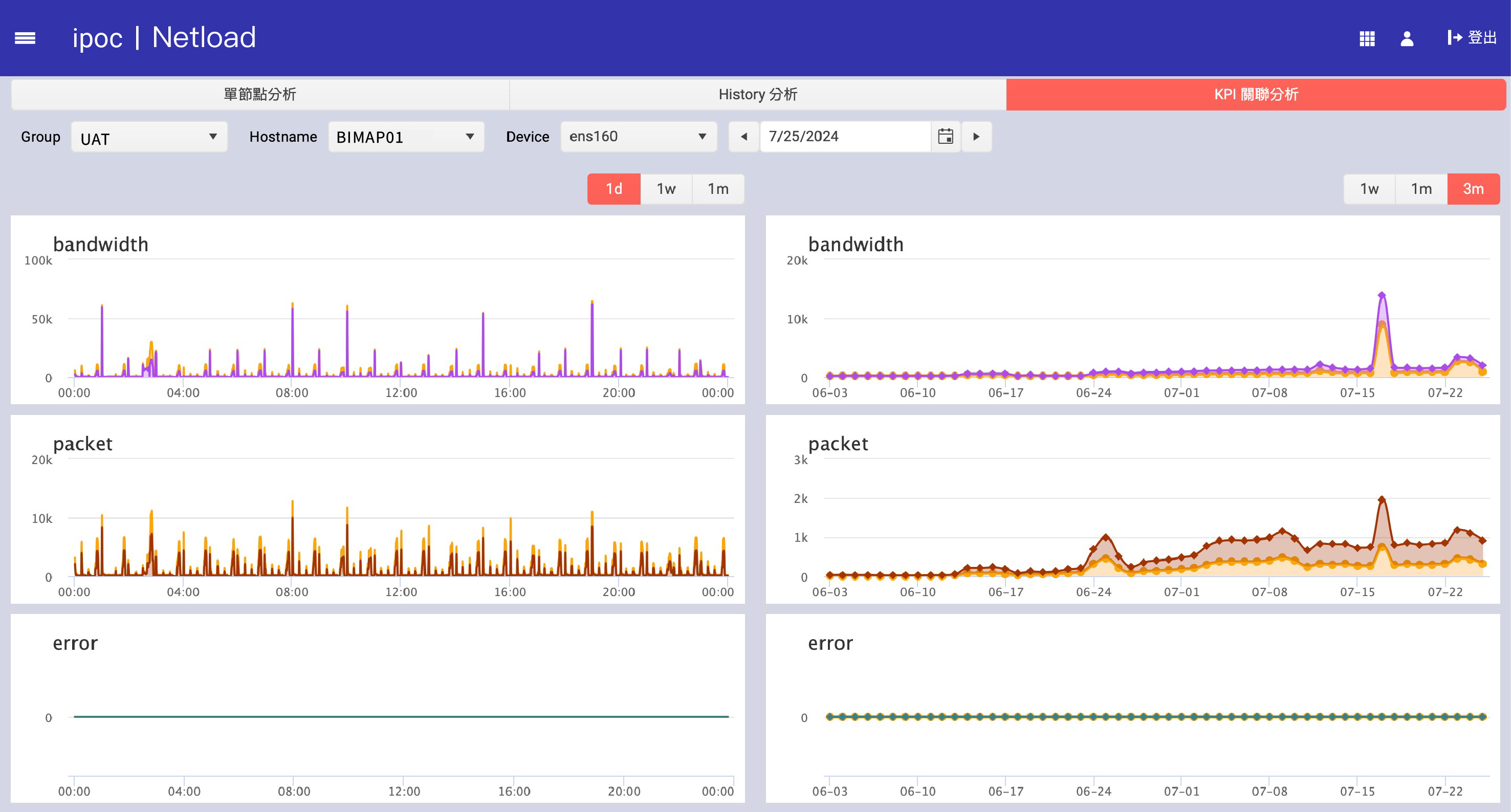Select the KPI 關聯分析 tab
Viewport: 1511px width, 812px height.
1256,95
